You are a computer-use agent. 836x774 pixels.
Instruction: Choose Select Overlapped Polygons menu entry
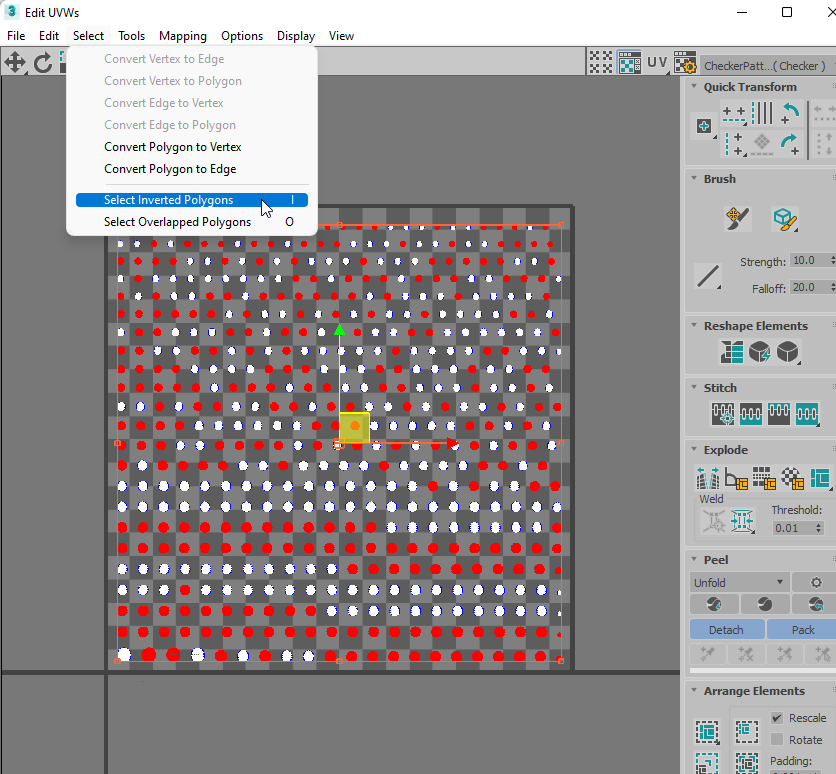coord(177,222)
